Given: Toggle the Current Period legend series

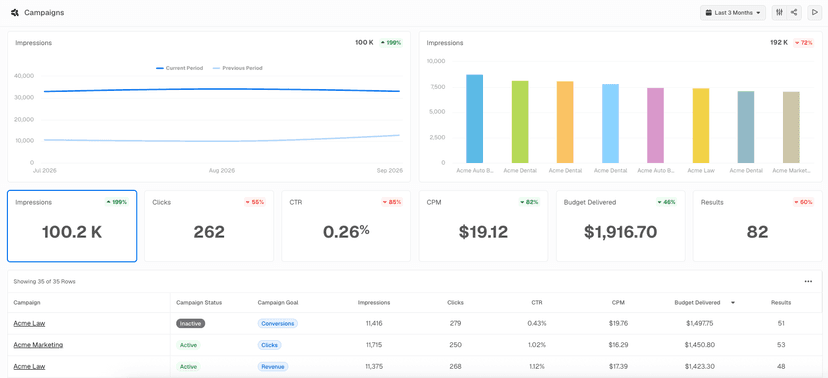Looking at the screenshot, I should [180, 68].
